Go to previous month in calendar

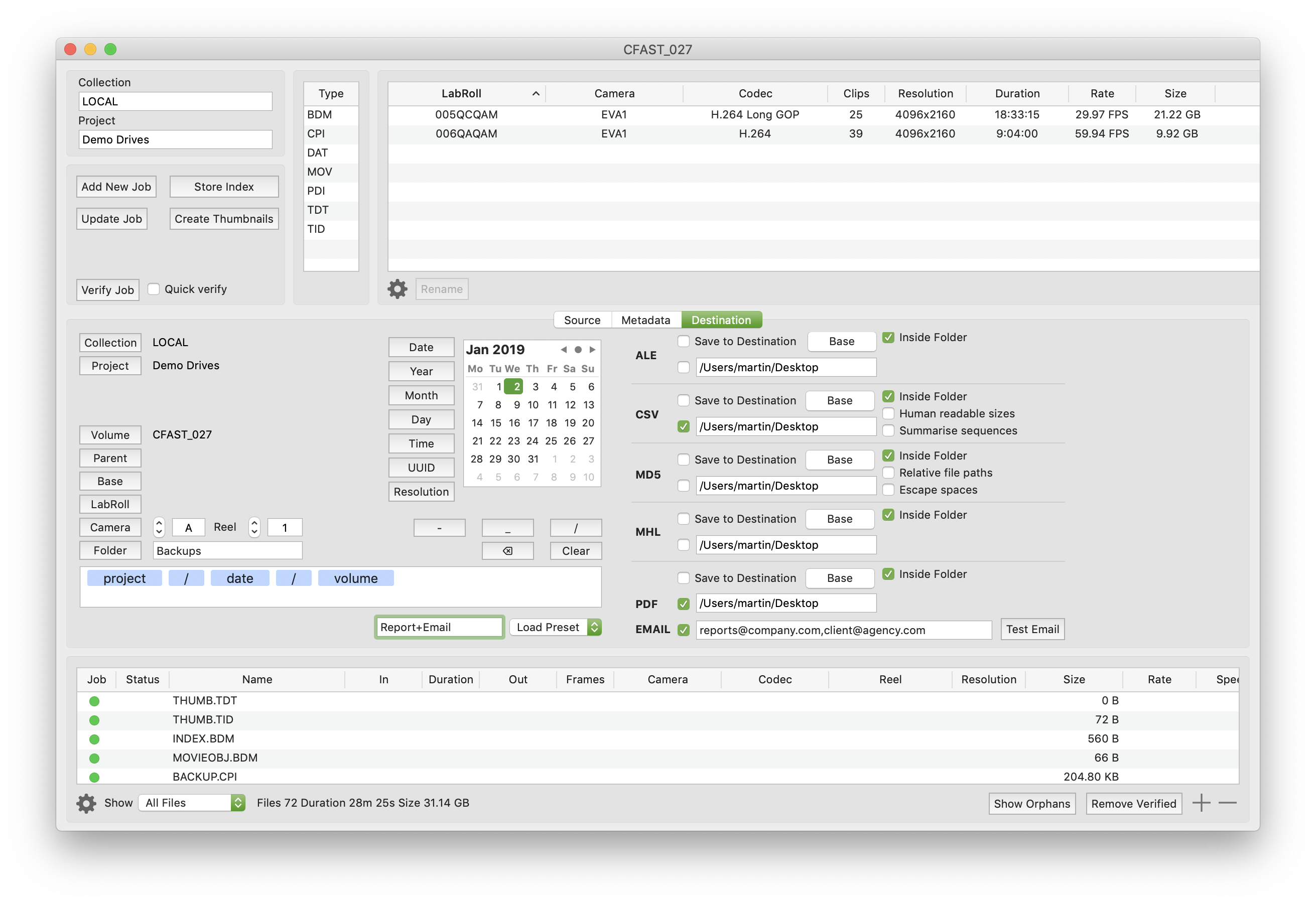(563, 350)
